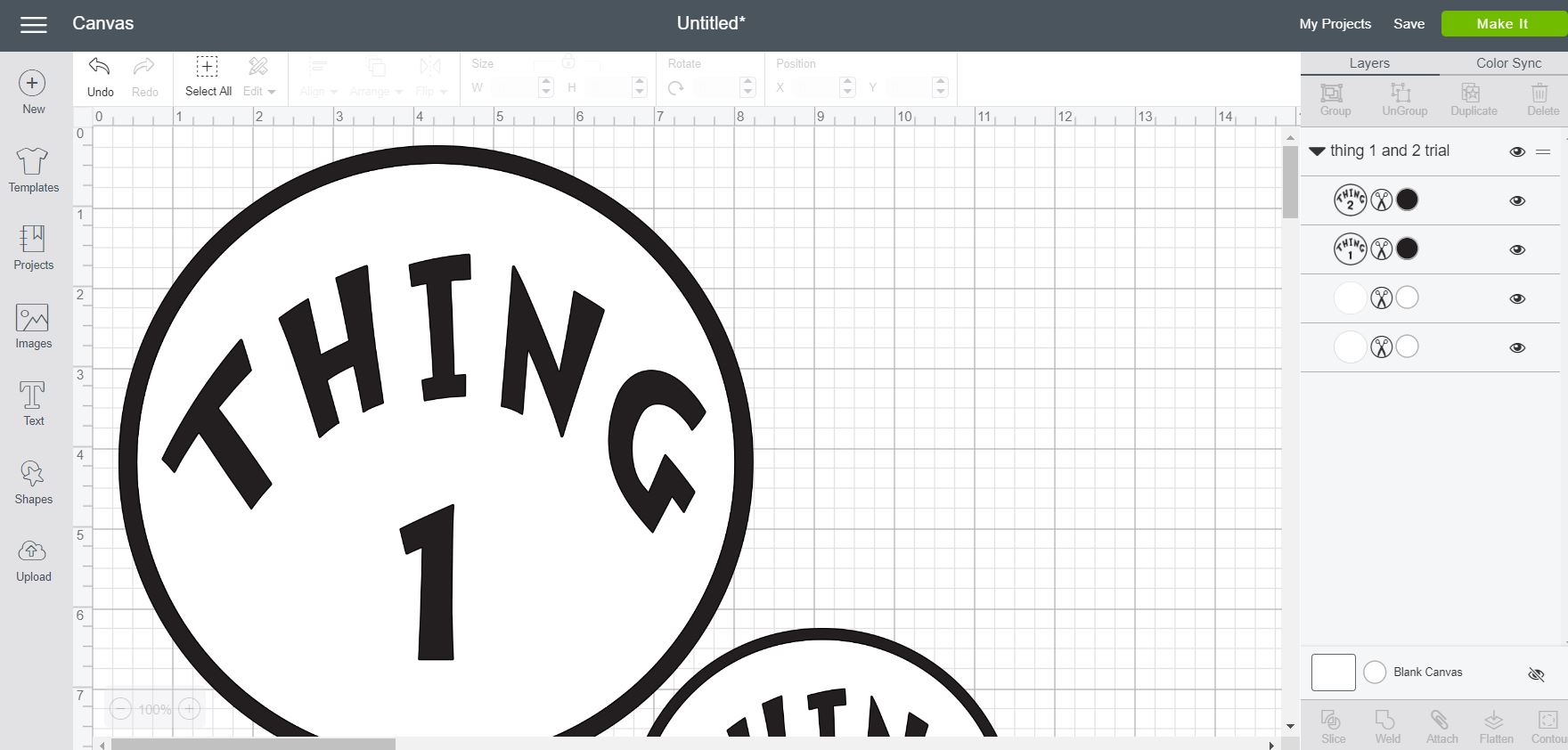
Task: Click the Blank Canvas color circle
Action: click(1375, 673)
